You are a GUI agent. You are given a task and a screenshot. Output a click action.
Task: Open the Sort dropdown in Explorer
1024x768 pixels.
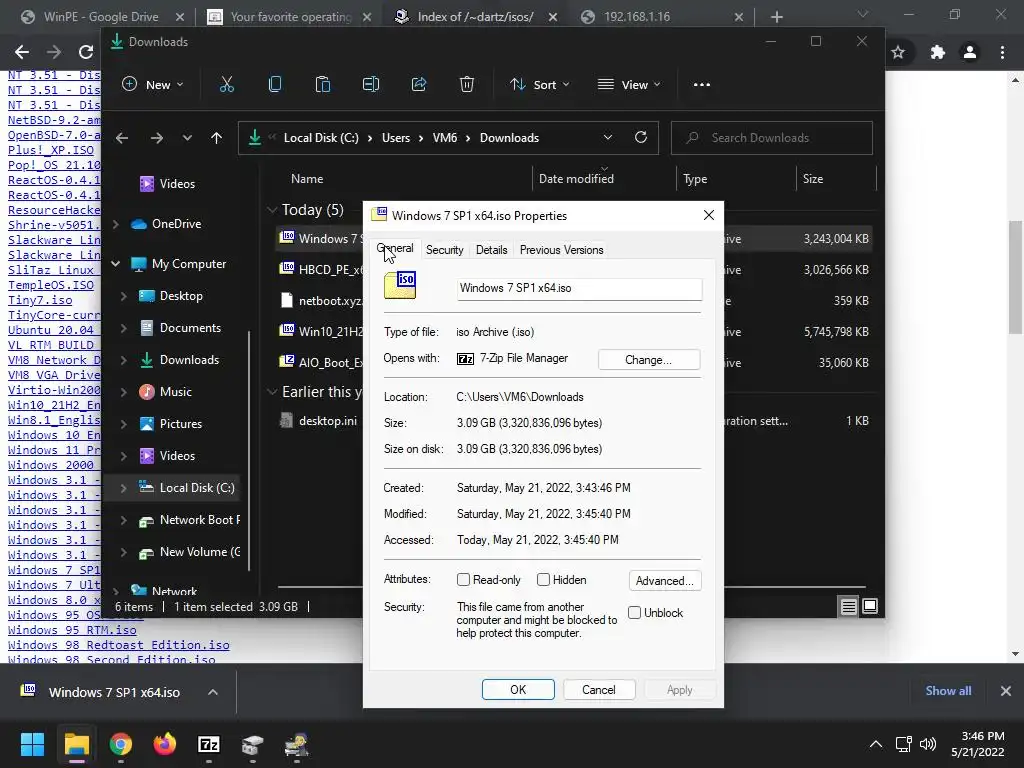point(539,84)
